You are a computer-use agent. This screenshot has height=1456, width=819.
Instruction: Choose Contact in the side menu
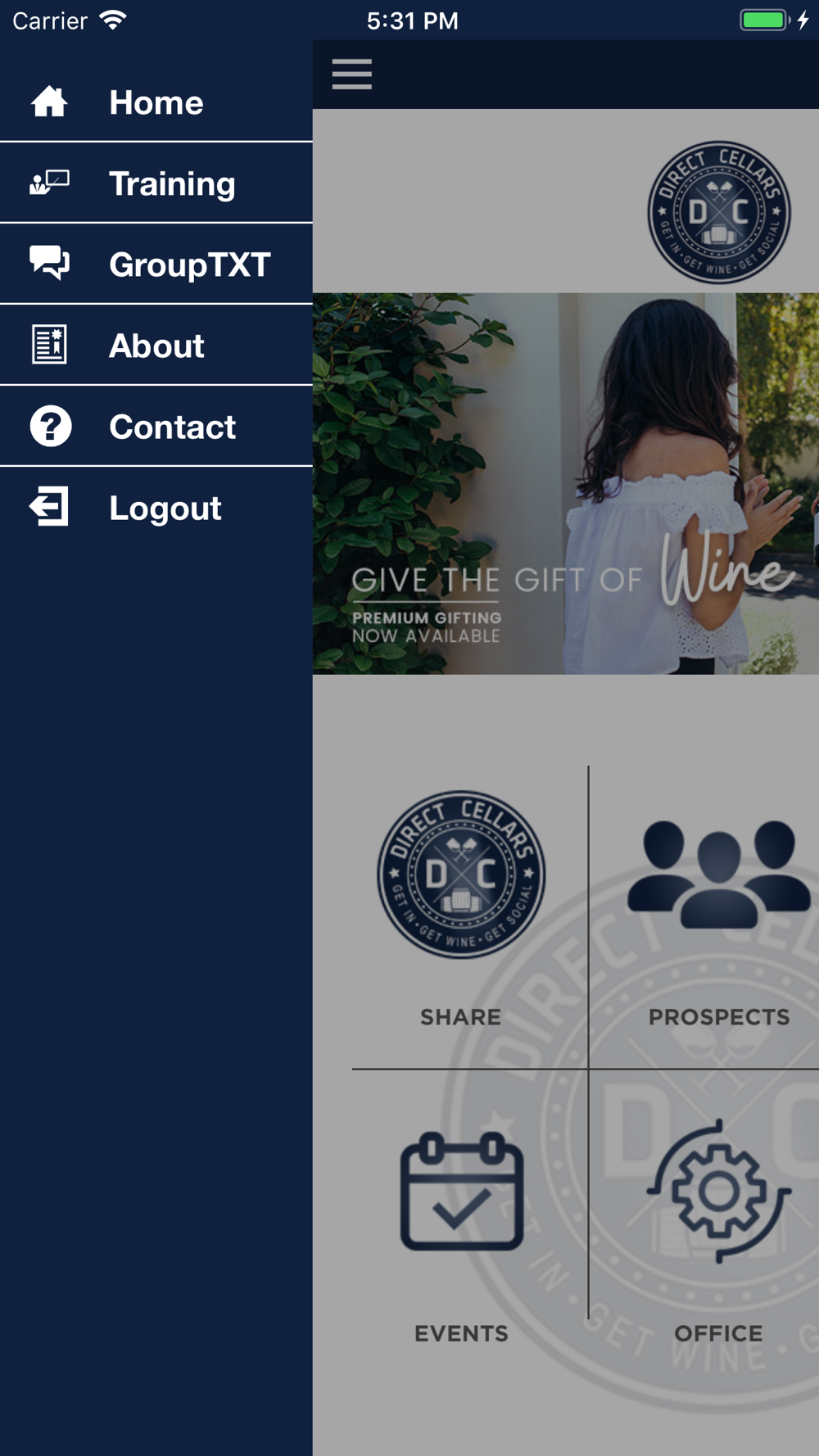click(x=156, y=426)
